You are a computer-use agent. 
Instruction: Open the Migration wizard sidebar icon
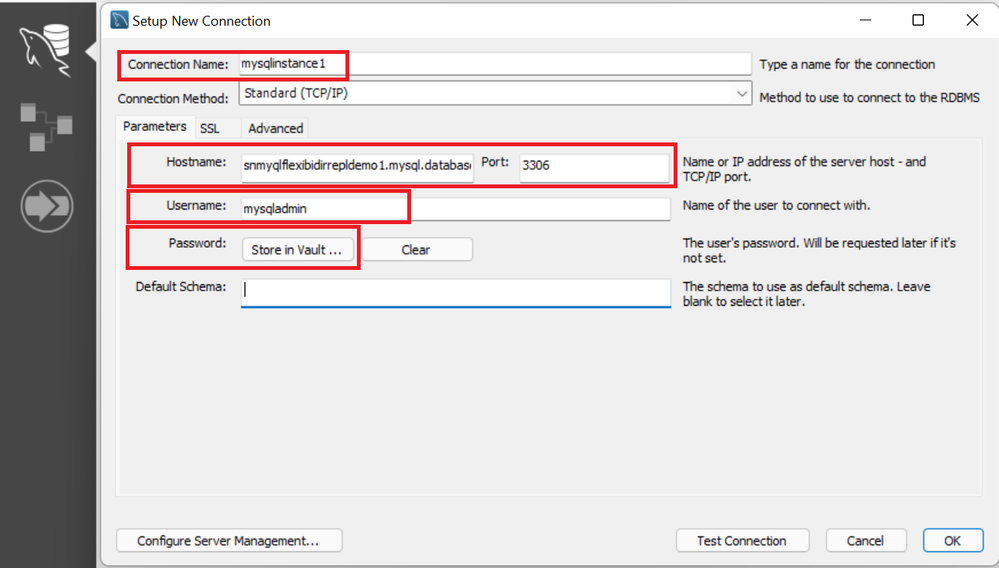click(47, 206)
